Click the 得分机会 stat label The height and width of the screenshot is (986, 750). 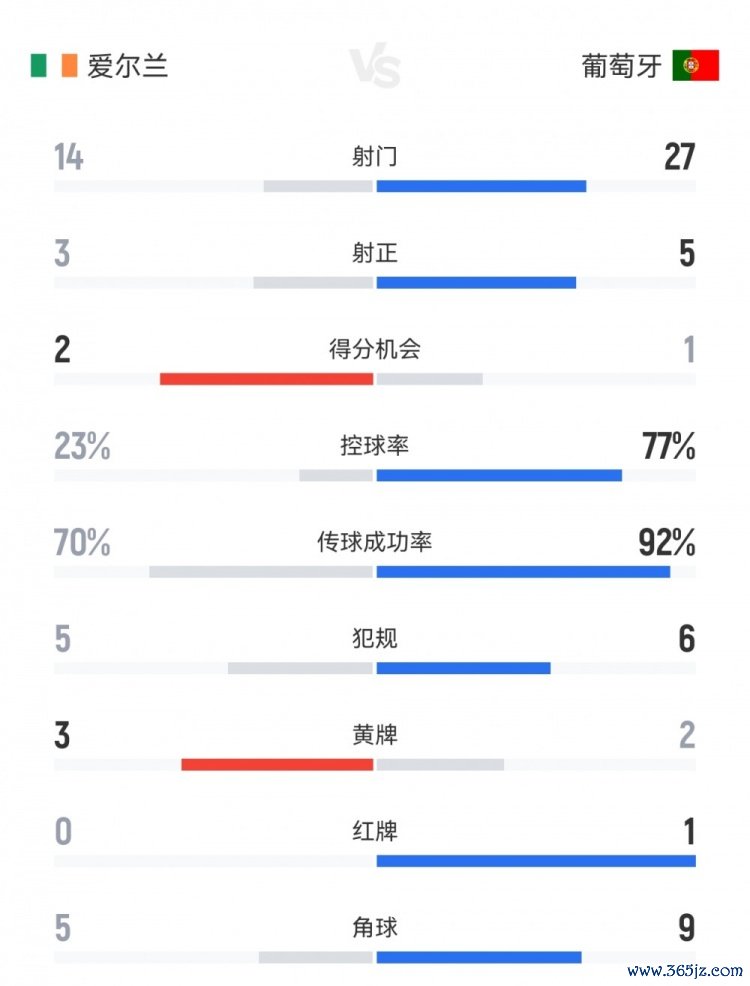(375, 349)
